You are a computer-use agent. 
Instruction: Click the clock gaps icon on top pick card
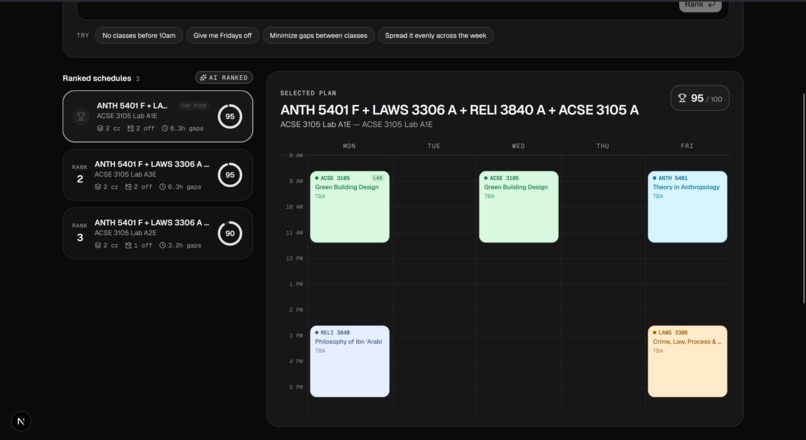coord(164,129)
